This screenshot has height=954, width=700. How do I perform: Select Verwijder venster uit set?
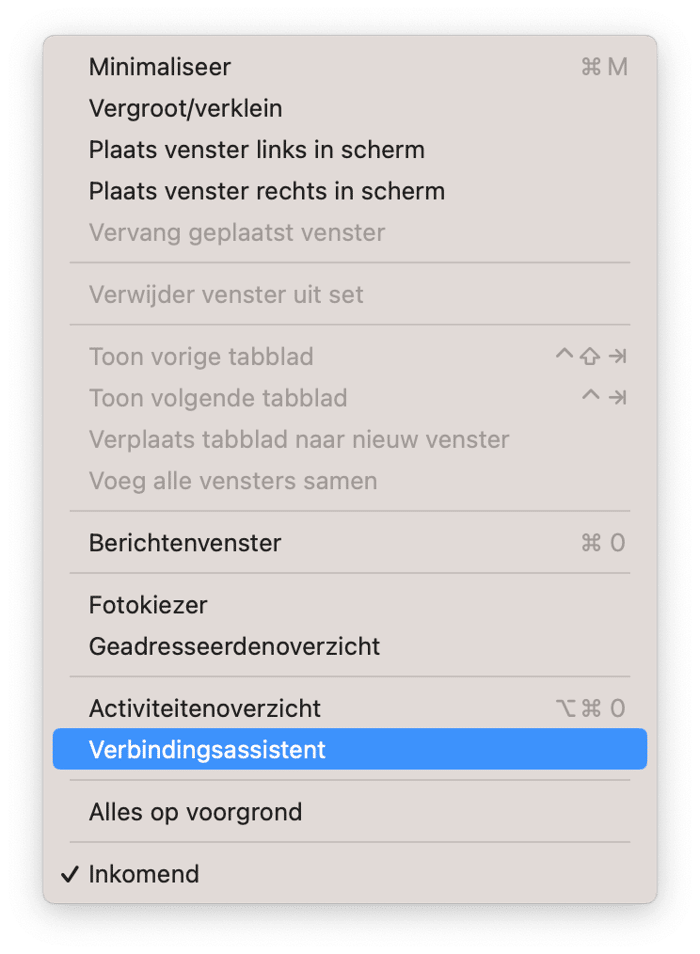(350, 294)
